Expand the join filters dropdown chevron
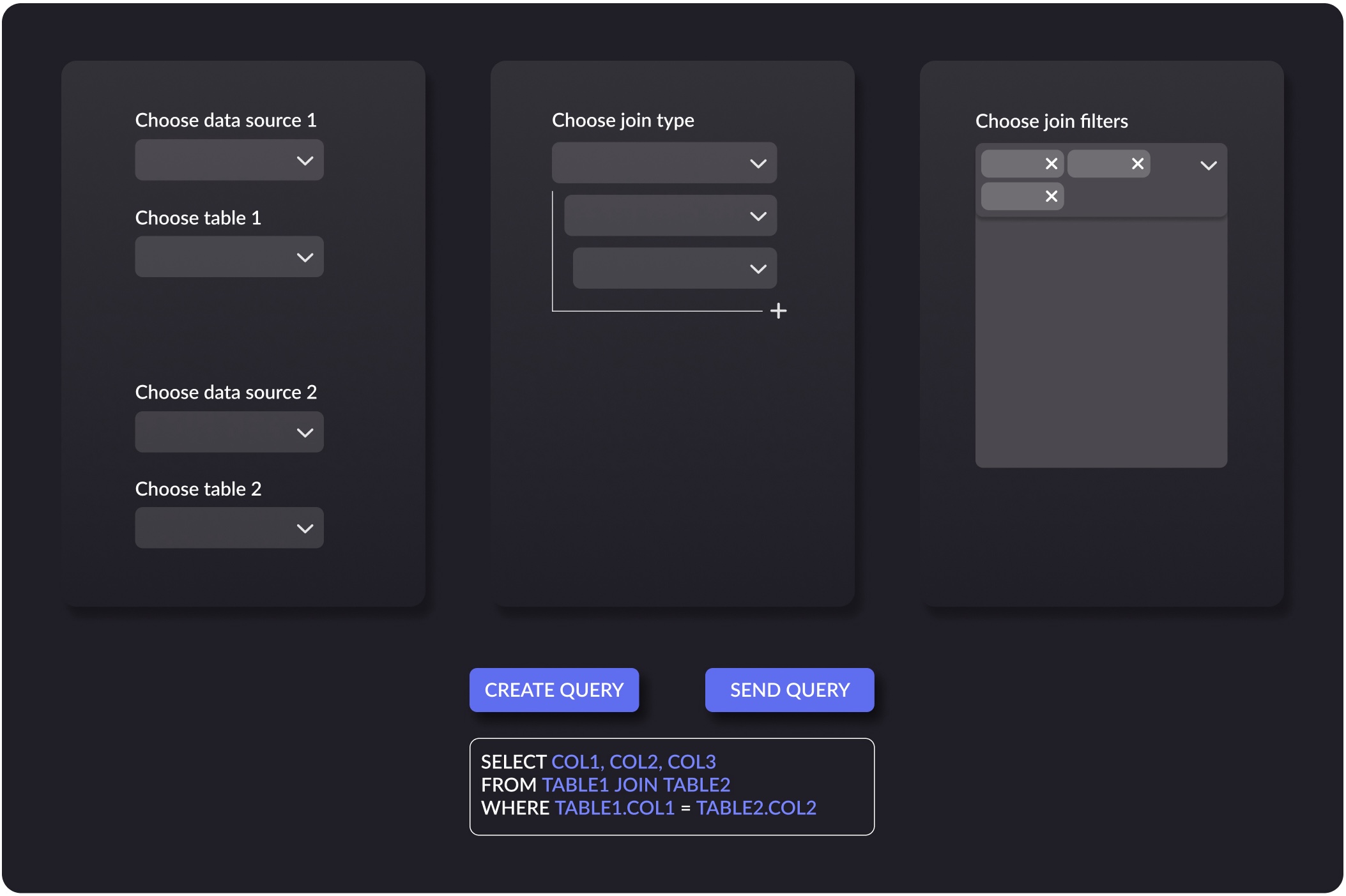This screenshot has width=1346, height=896. click(1208, 165)
